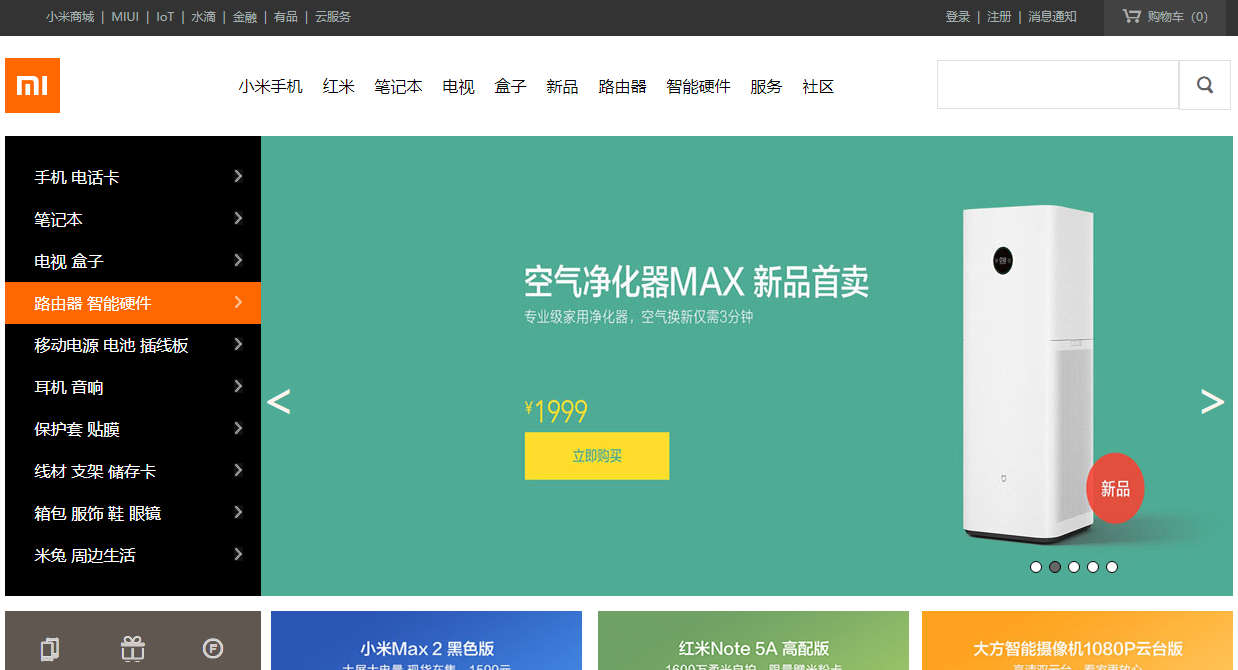
Task: Open MIUI top bar link
Action: [x=125, y=17]
